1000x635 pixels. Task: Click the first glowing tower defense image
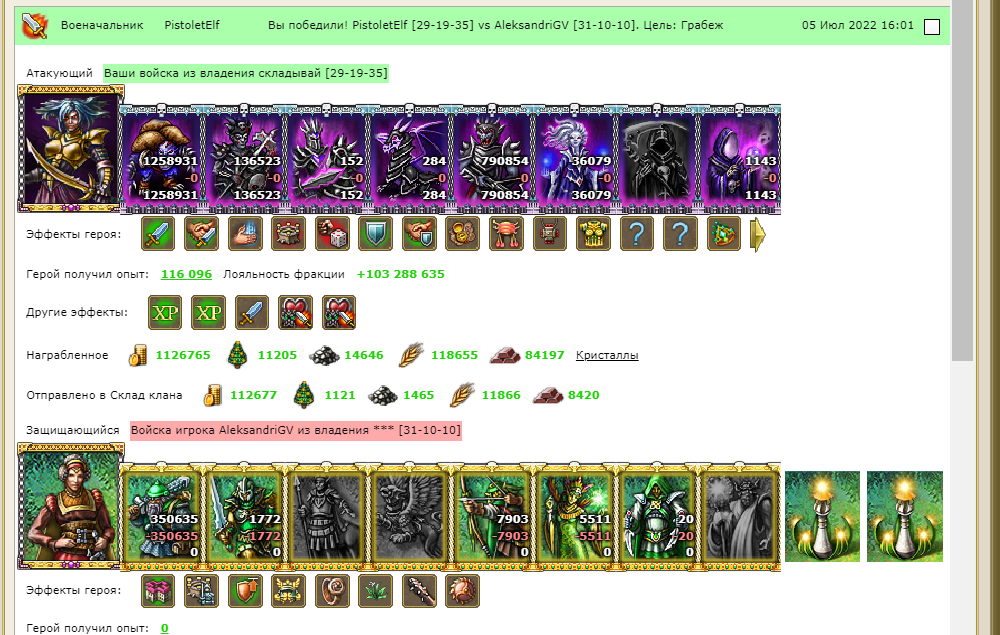[822, 516]
